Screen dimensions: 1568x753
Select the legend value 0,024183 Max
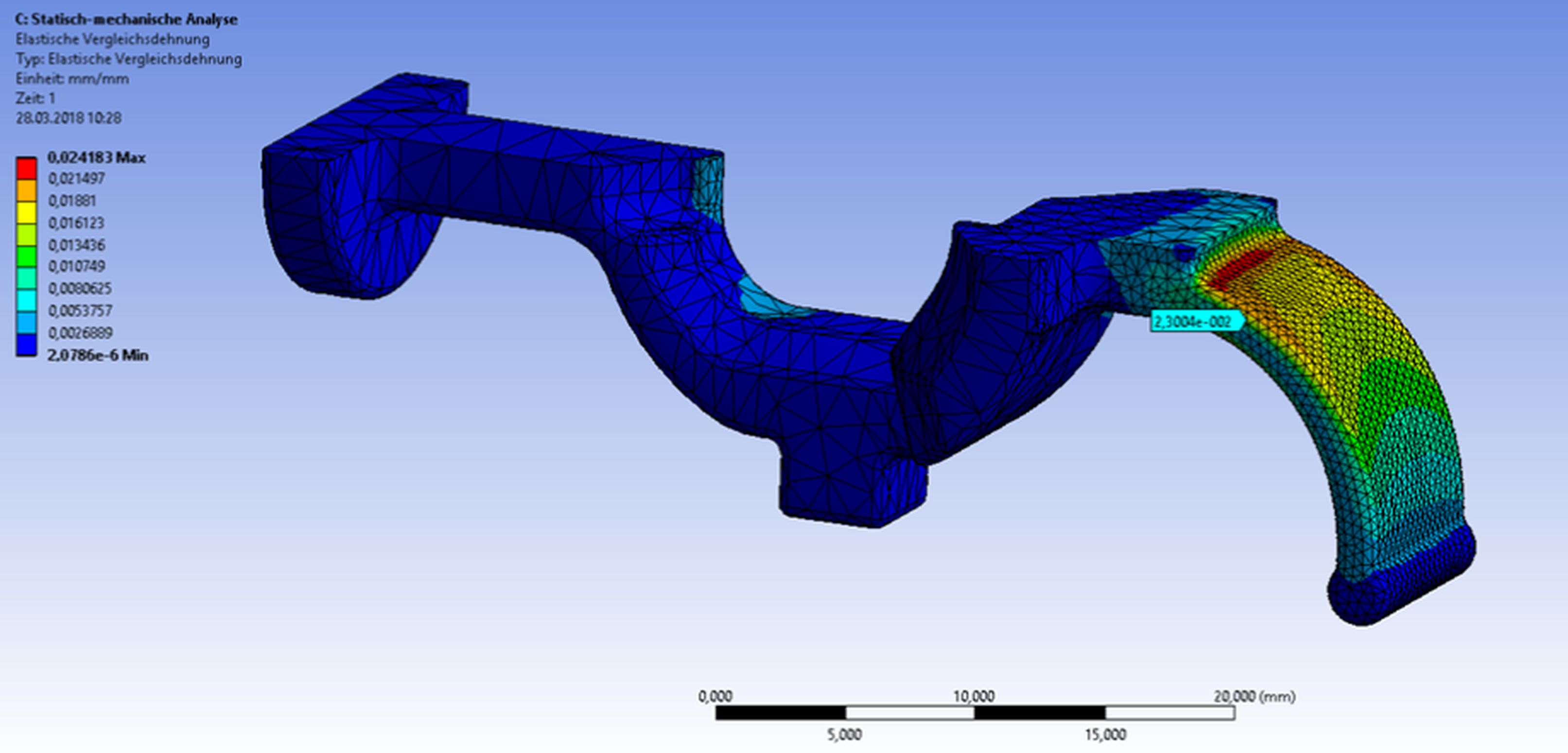(x=96, y=157)
